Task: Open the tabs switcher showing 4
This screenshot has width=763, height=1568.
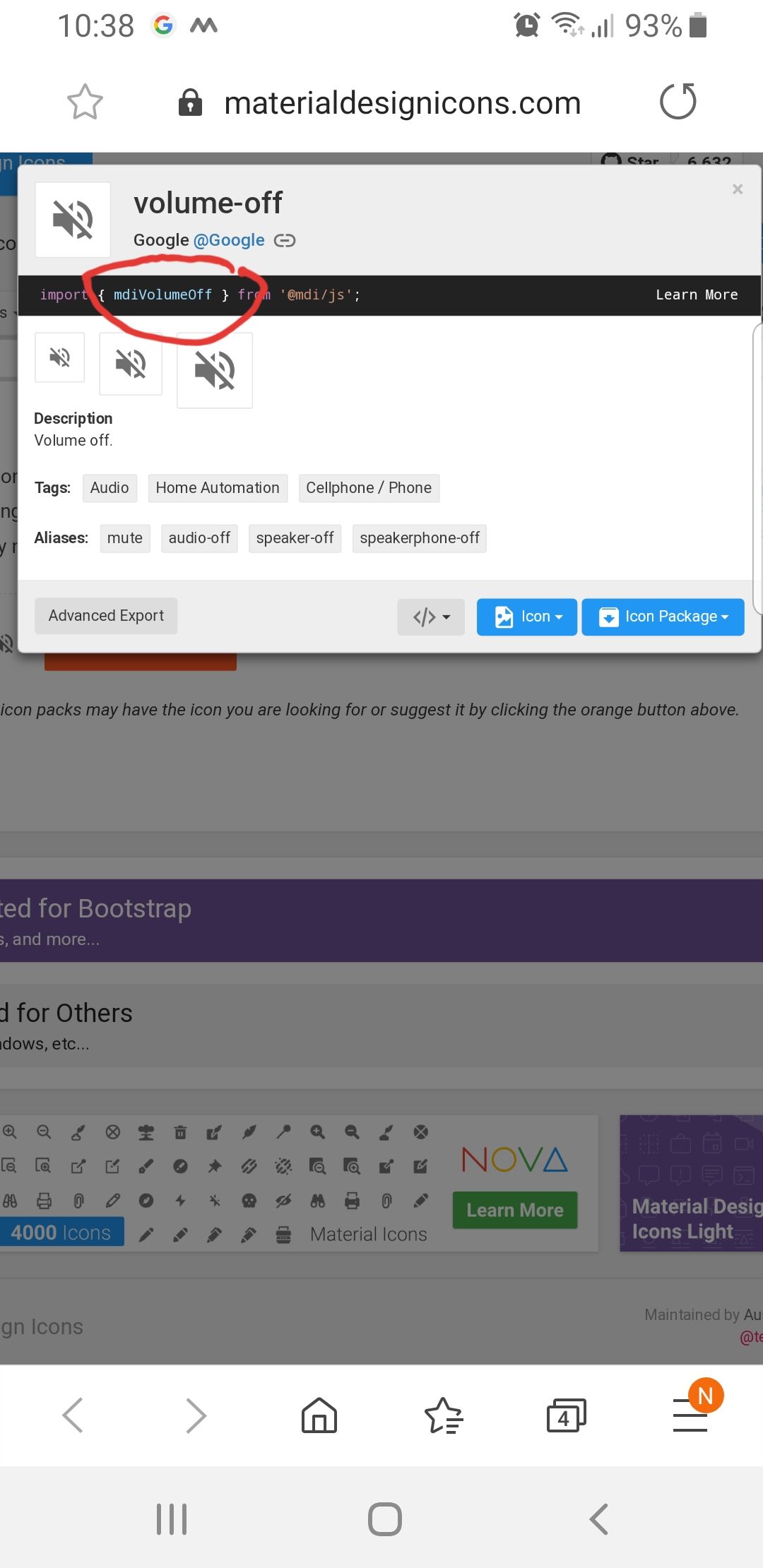Action: click(x=567, y=1415)
